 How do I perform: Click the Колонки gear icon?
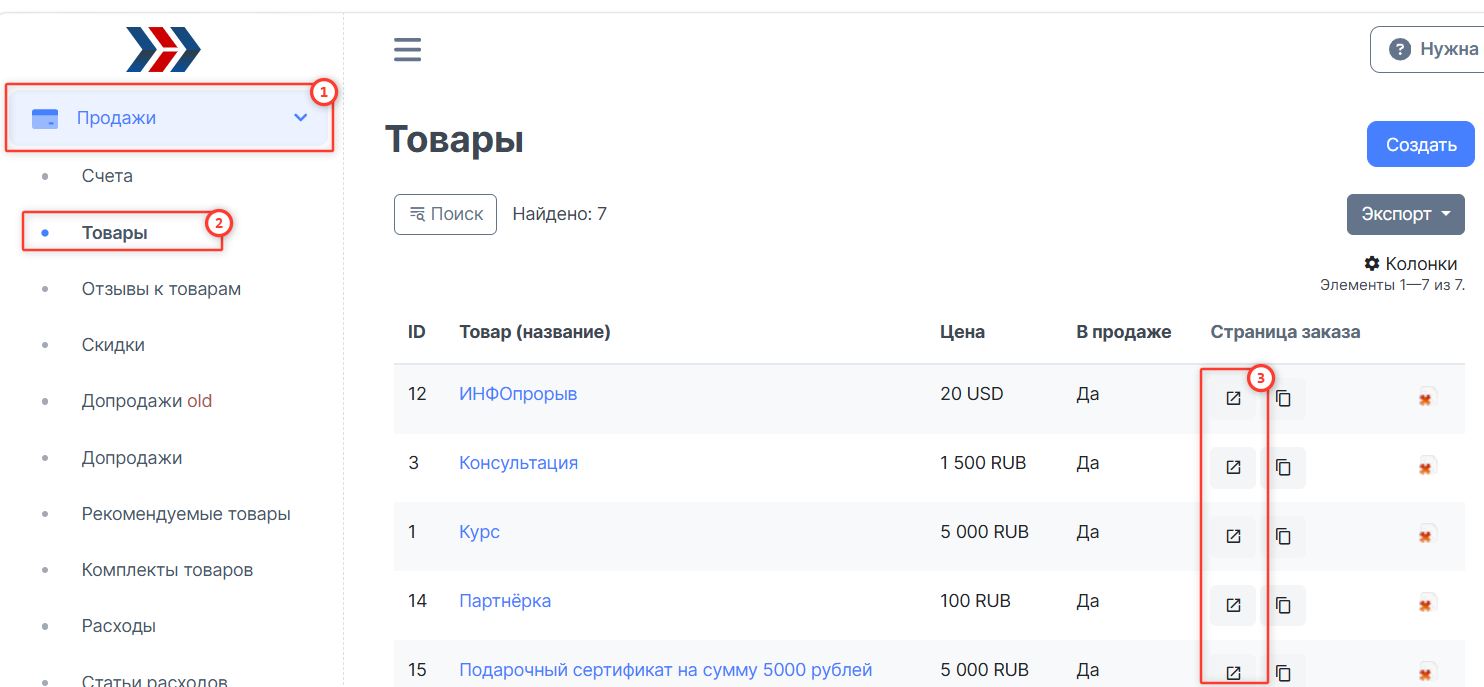(x=1372, y=264)
